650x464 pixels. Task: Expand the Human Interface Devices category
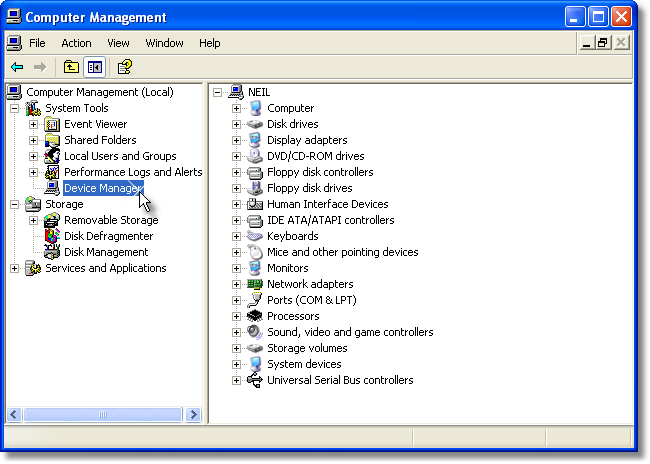click(236, 204)
